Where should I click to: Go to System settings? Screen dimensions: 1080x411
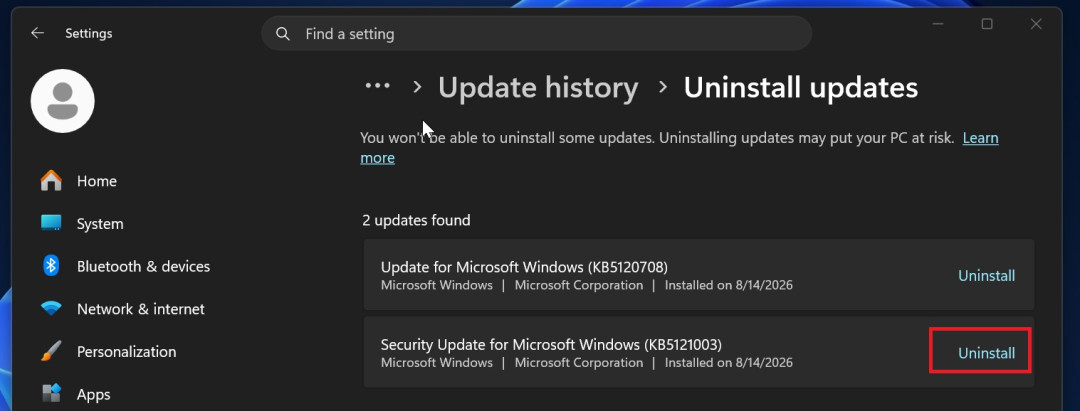pyautogui.click(x=100, y=224)
